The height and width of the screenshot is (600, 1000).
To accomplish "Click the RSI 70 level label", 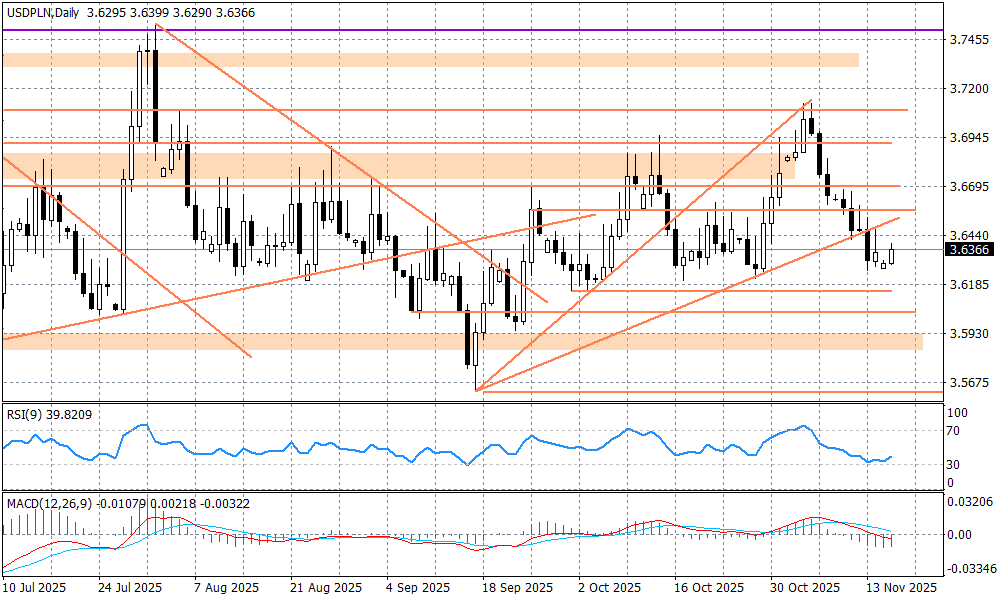I will tap(954, 431).
